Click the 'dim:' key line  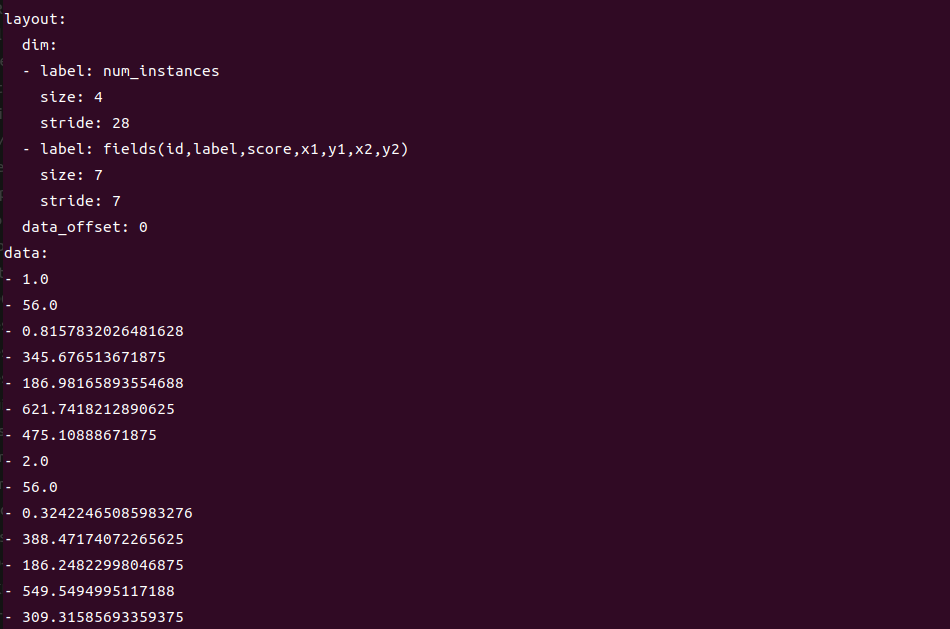point(39,45)
